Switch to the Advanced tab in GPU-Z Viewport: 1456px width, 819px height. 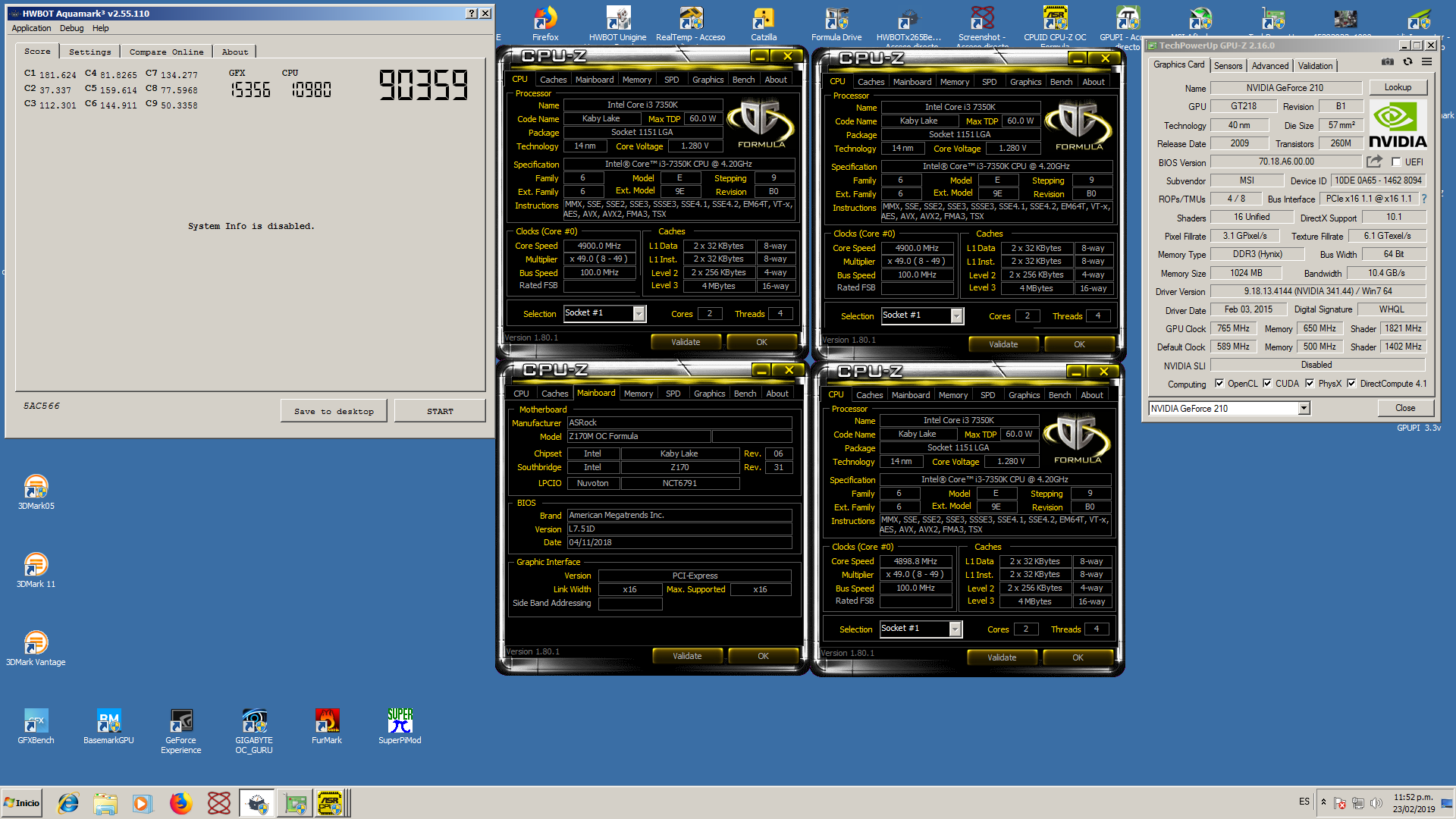point(1269,66)
